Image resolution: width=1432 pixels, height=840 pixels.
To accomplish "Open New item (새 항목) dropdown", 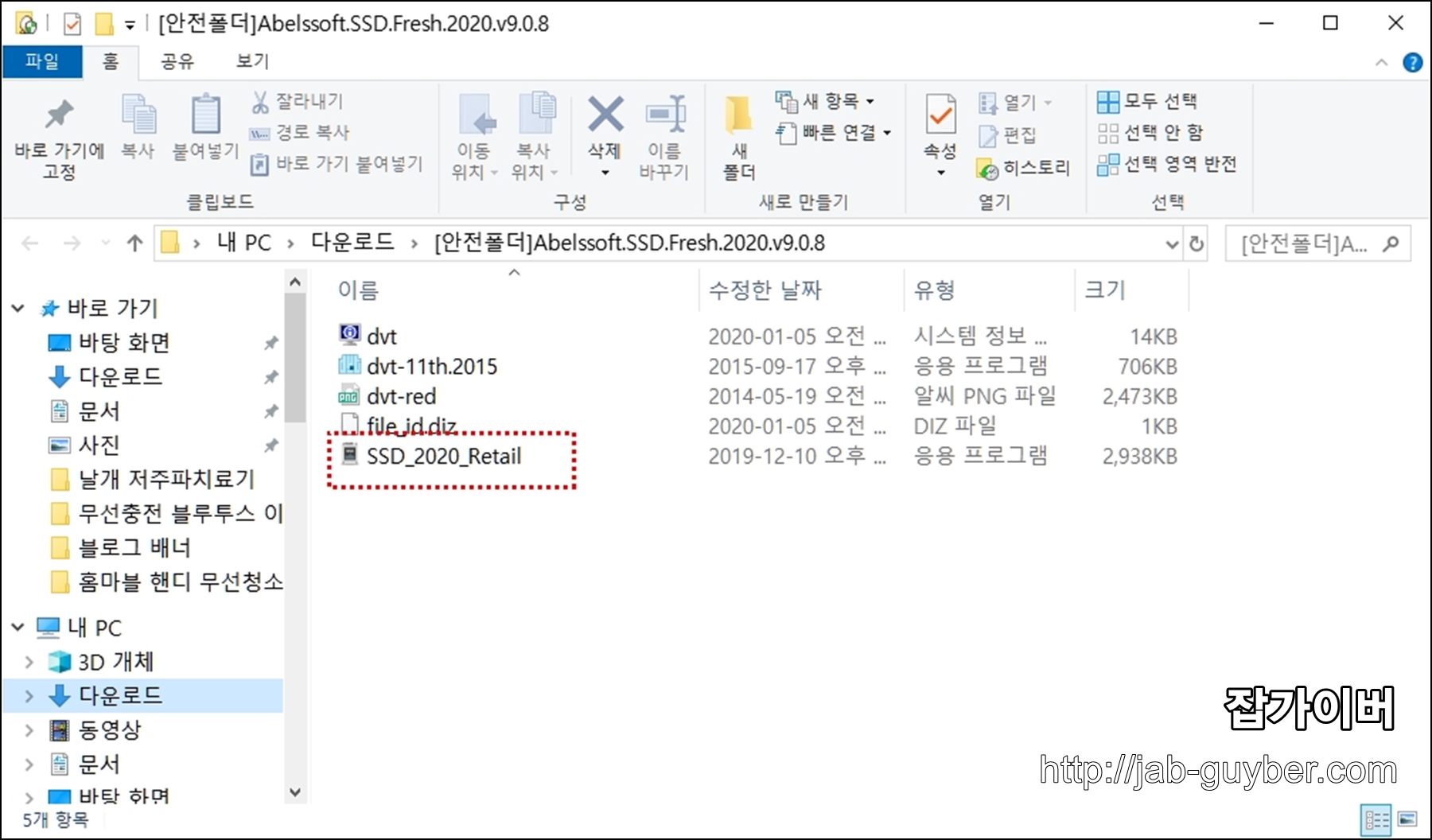I will 825,101.
